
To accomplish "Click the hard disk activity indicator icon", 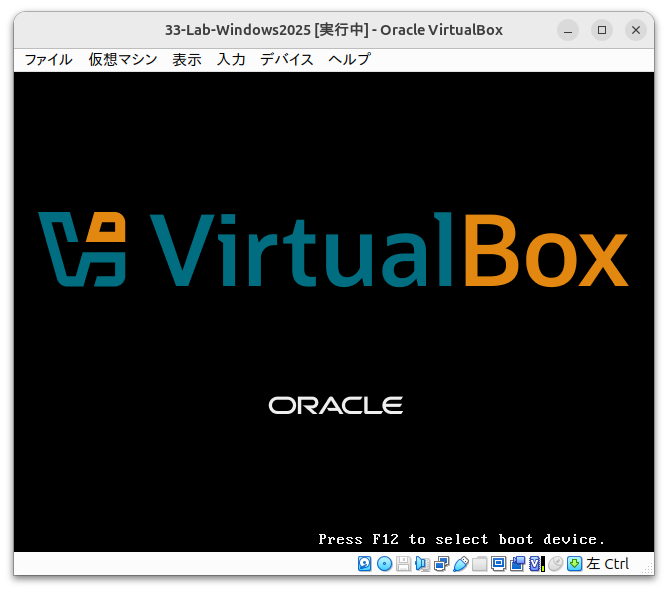I will click(365, 564).
